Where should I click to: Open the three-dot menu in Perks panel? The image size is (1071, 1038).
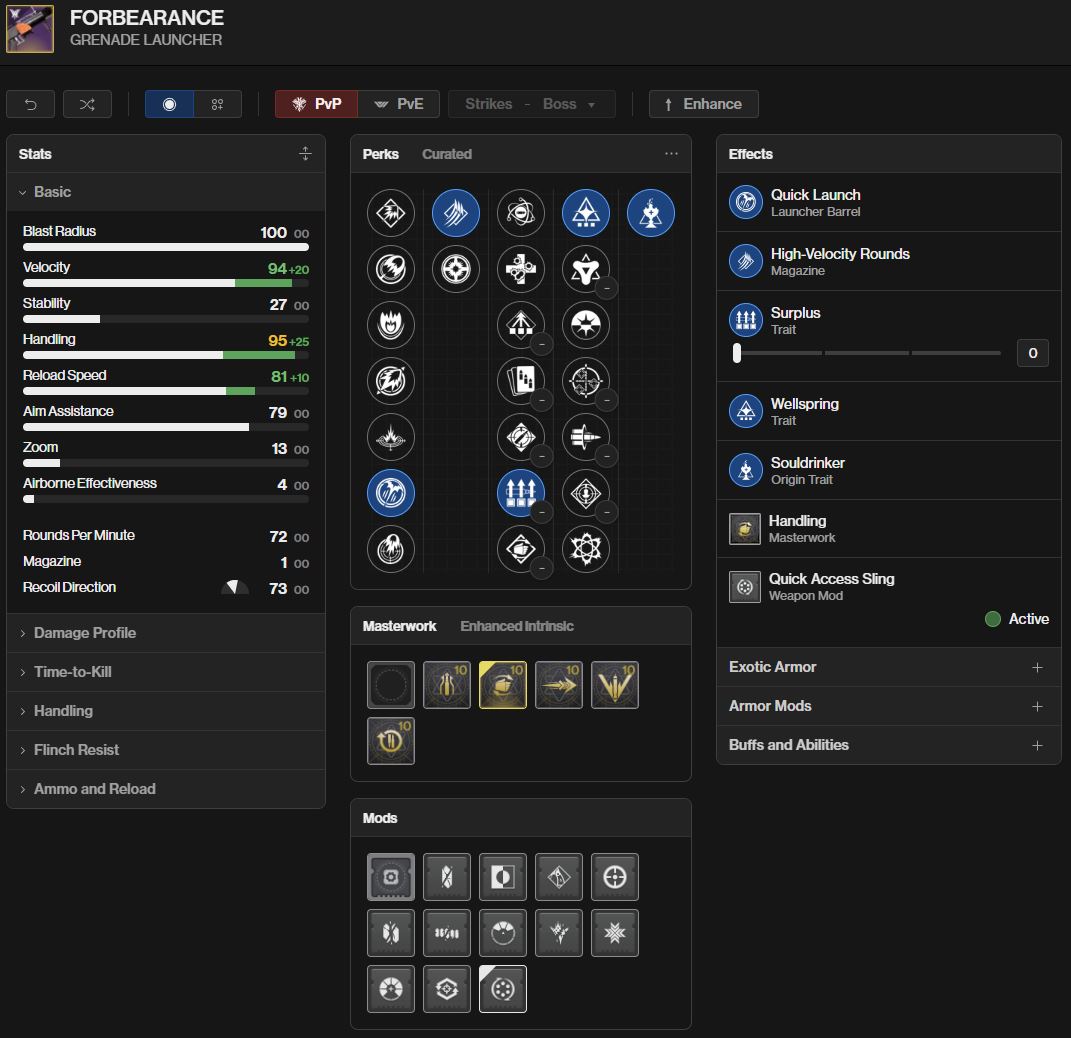pos(671,154)
